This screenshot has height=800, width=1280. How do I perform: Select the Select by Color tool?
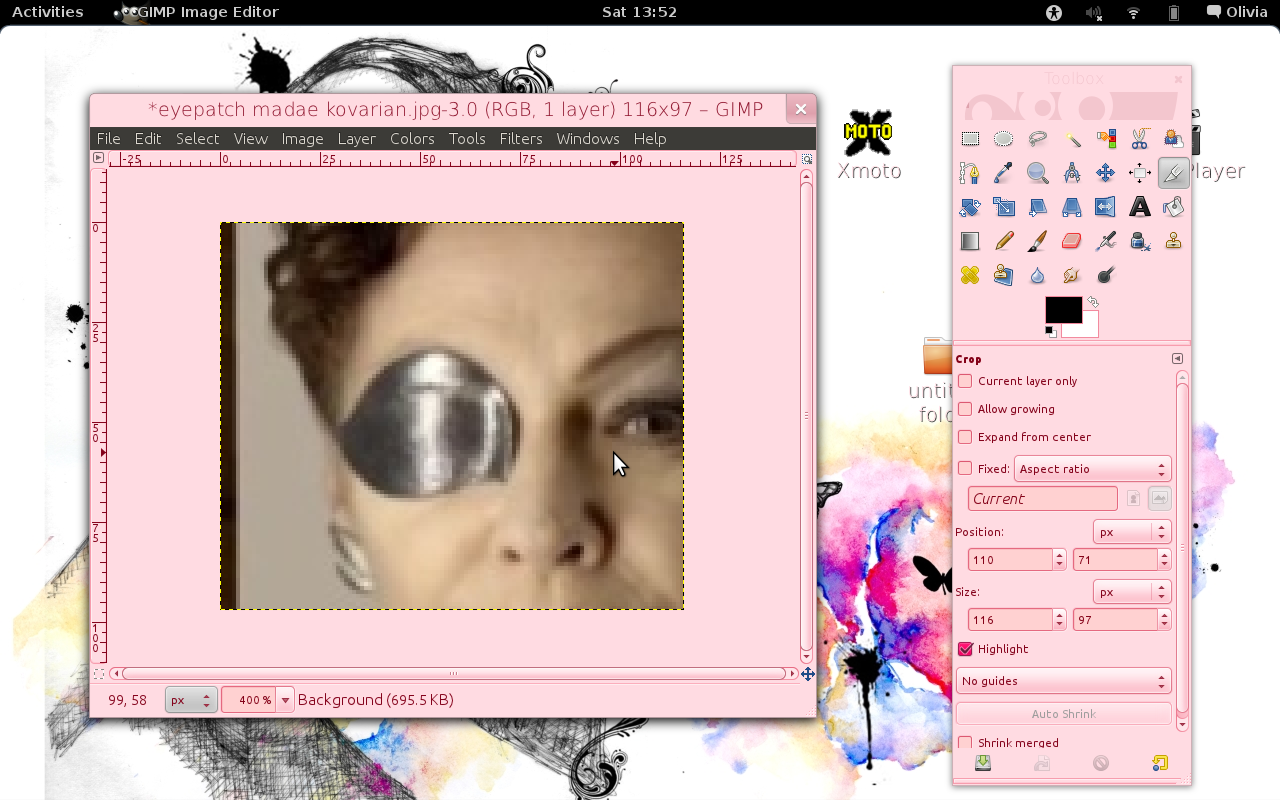tap(1106, 139)
